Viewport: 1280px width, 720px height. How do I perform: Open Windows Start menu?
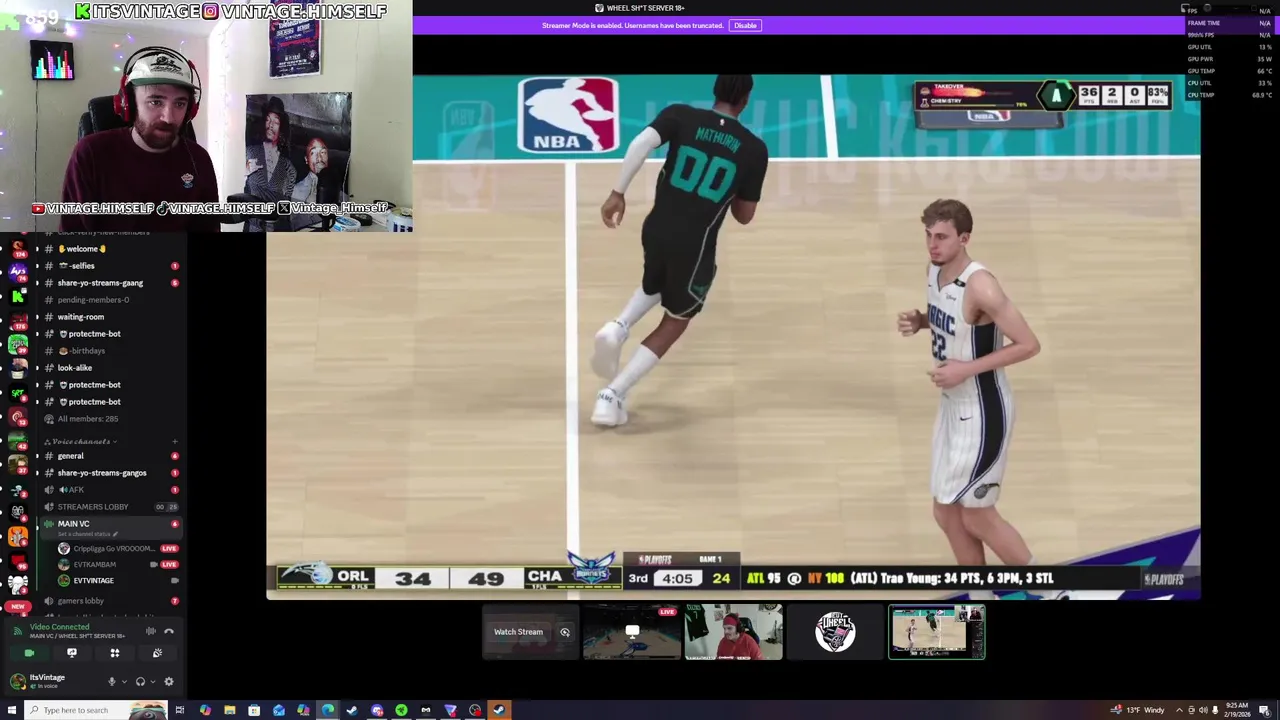coord(12,710)
